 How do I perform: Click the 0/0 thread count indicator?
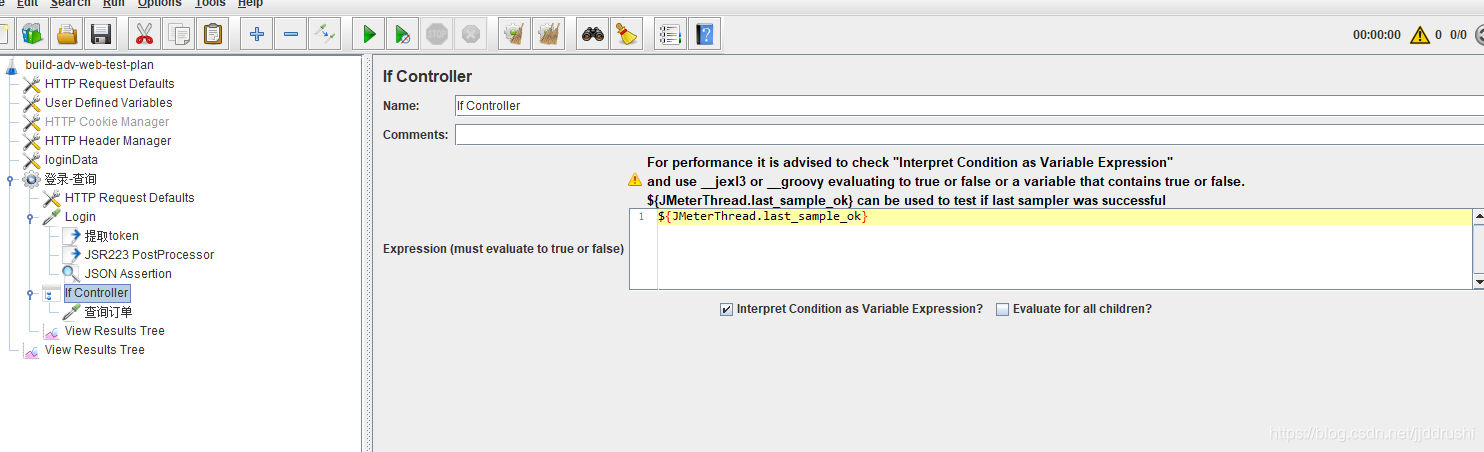[1458, 35]
